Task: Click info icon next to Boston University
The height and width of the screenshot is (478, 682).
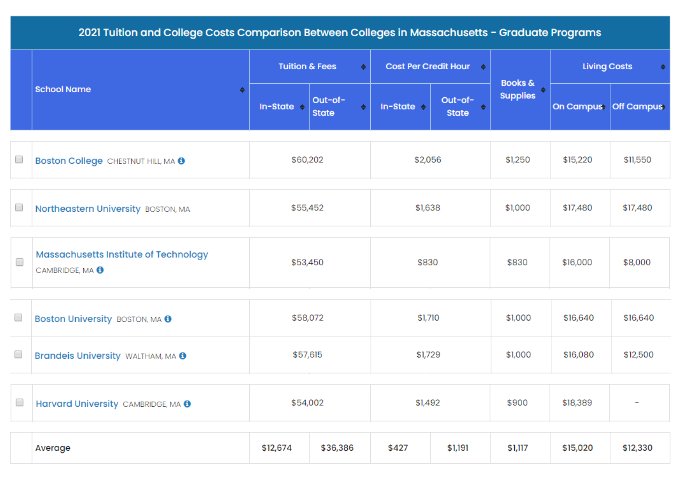Action: (168, 319)
